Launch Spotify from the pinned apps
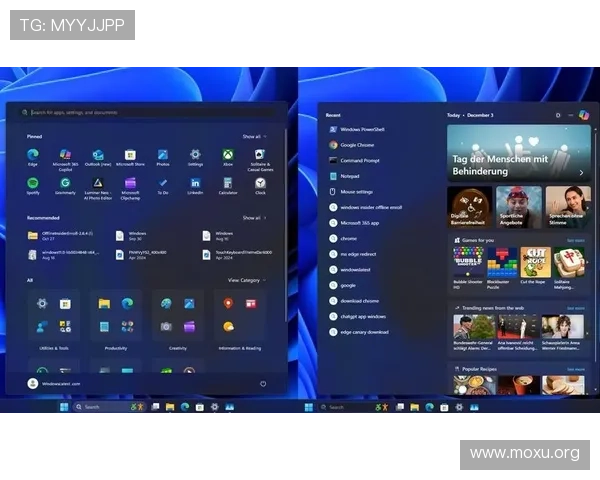 33,183
